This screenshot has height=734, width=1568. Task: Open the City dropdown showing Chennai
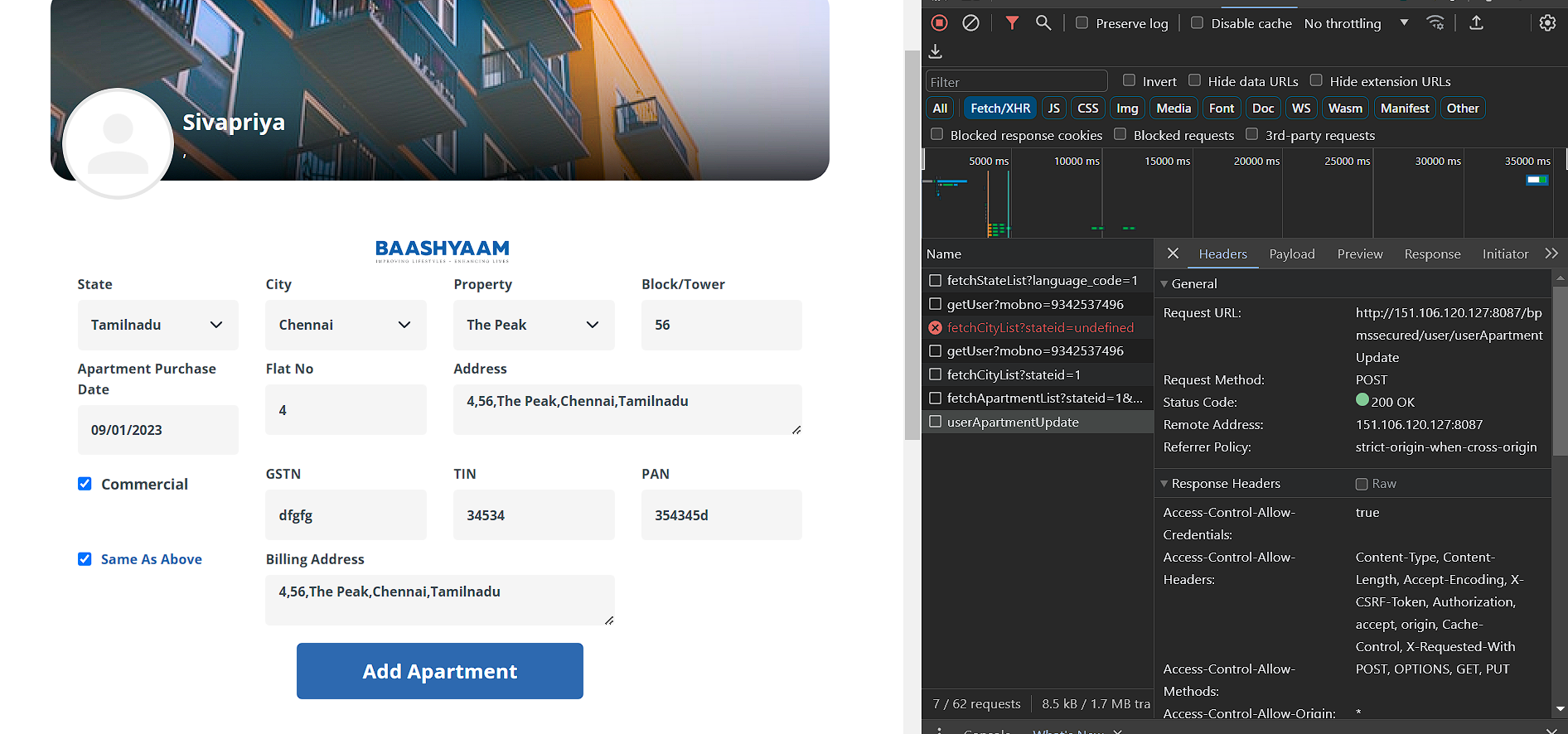346,325
